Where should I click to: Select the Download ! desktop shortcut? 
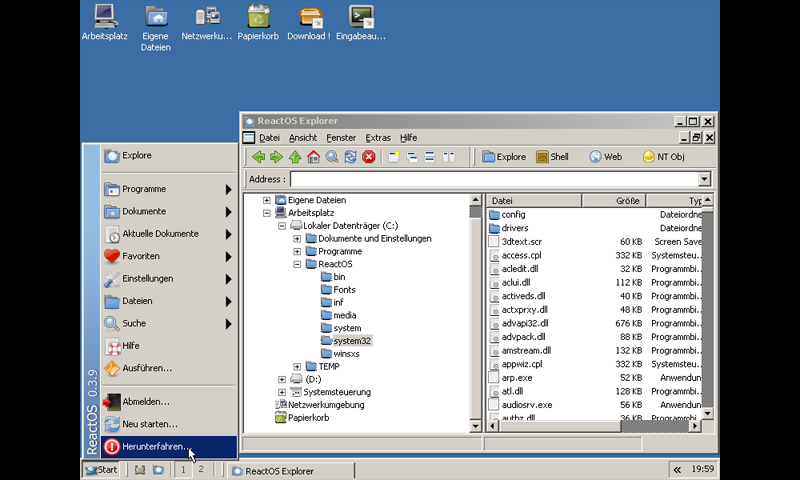point(309,22)
